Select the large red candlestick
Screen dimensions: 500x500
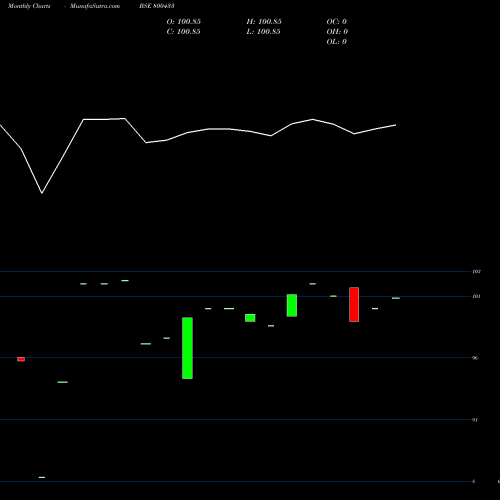point(354,304)
